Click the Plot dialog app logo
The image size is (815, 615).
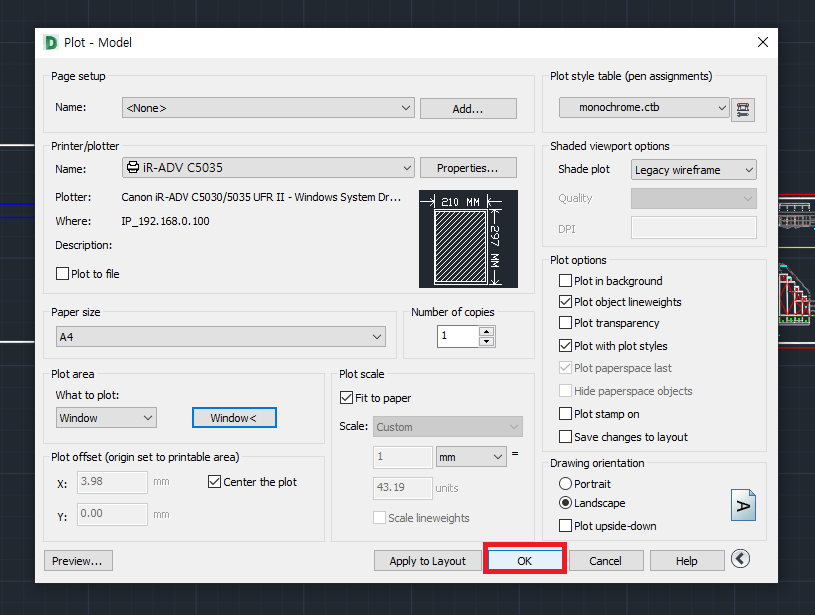[51, 43]
